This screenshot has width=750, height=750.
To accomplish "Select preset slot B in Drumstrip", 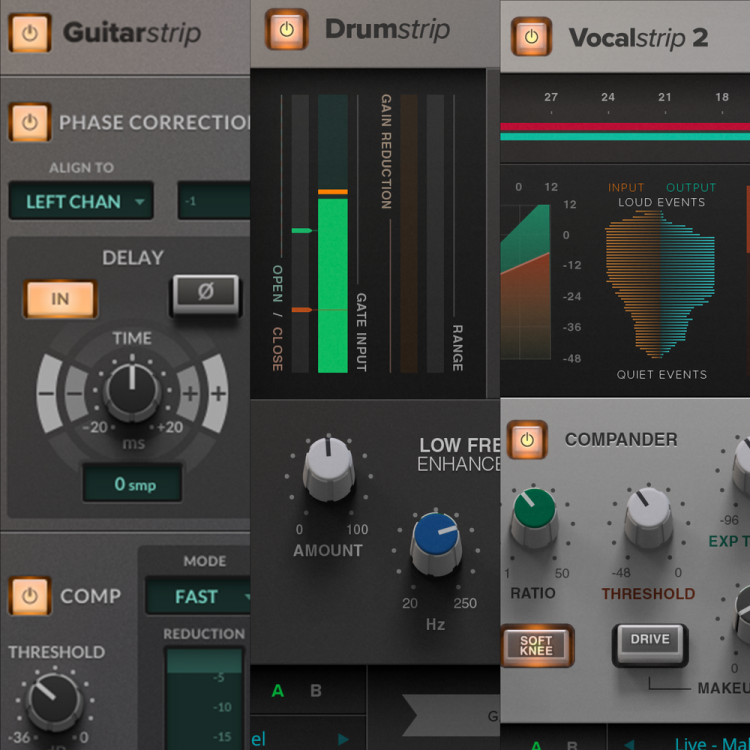I will (316, 691).
